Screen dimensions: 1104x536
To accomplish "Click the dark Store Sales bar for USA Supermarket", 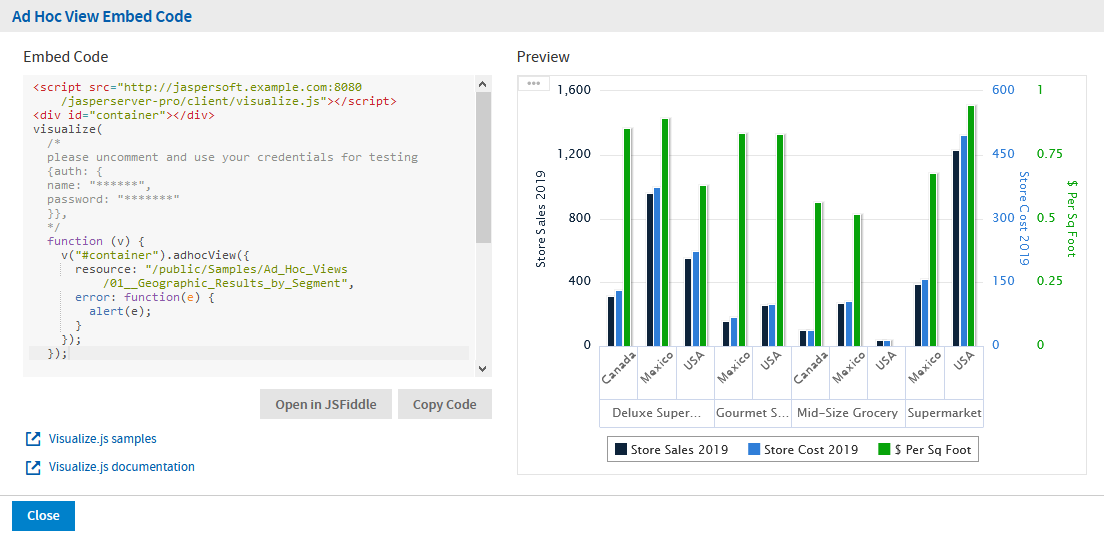I will tap(956, 248).
